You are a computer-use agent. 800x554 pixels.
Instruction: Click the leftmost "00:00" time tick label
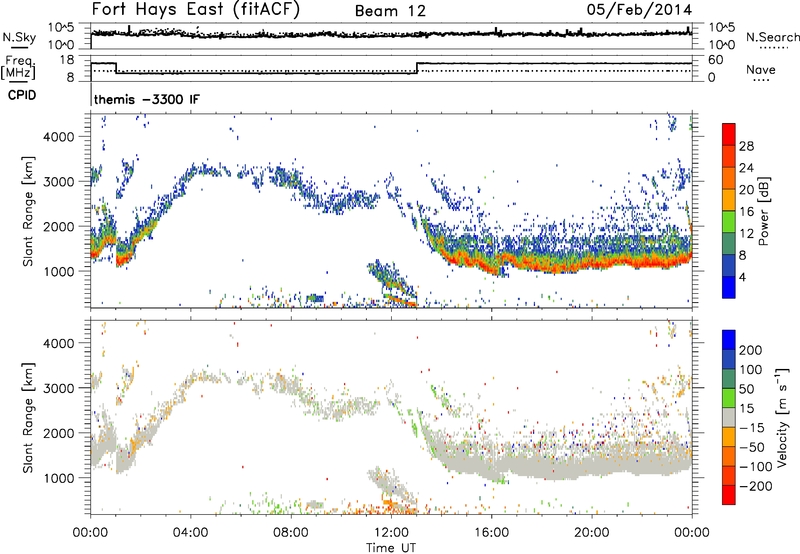(x=90, y=533)
